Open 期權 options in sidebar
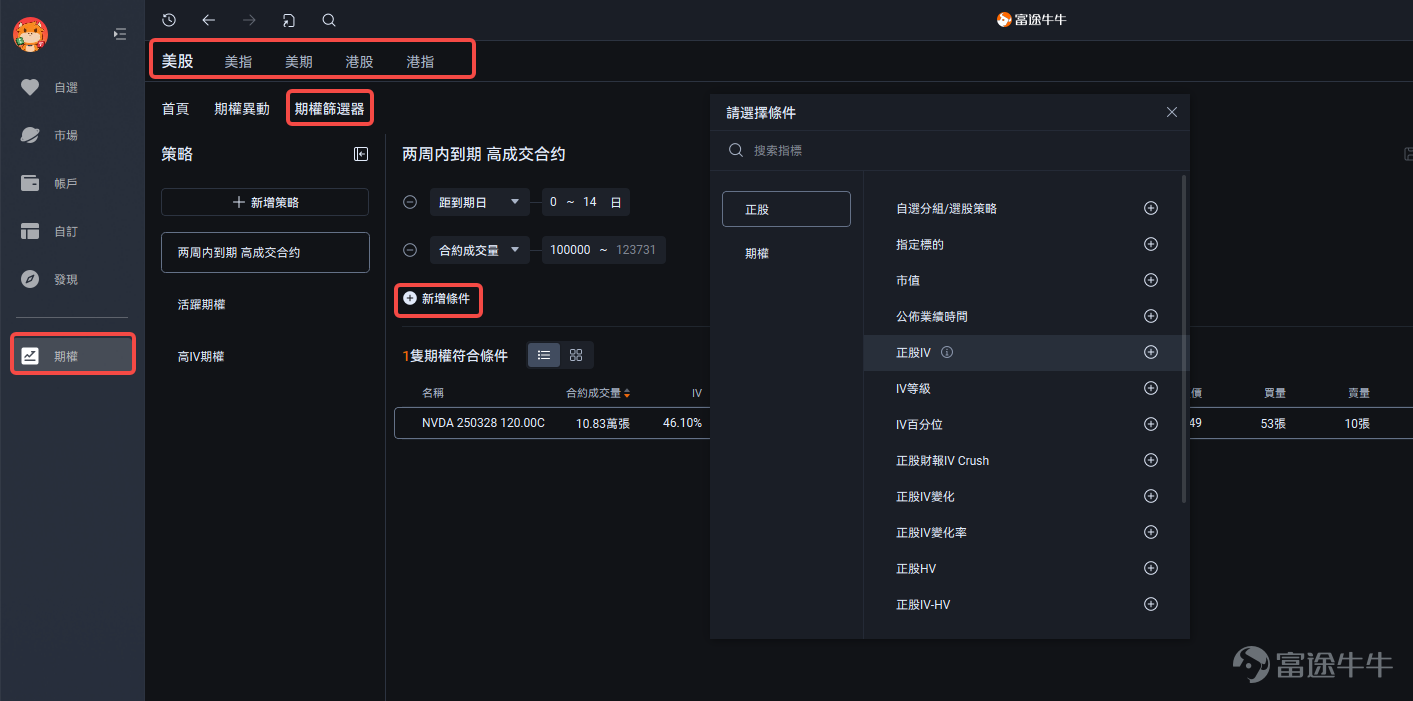1413x701 pixels. (72, 356)
